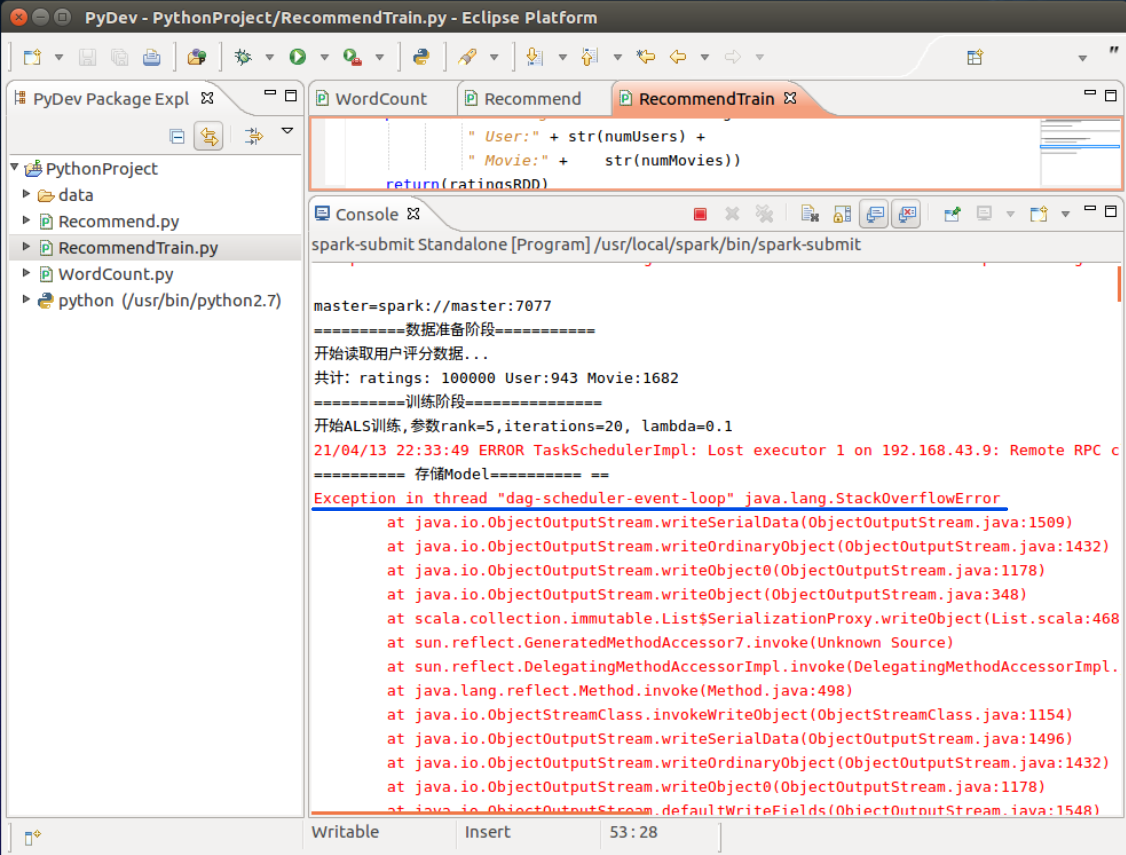Image resolution: width=1126 pixels, height=855 pixels.
Task: Maximize the editor area
Action: tap(1111, 95)
